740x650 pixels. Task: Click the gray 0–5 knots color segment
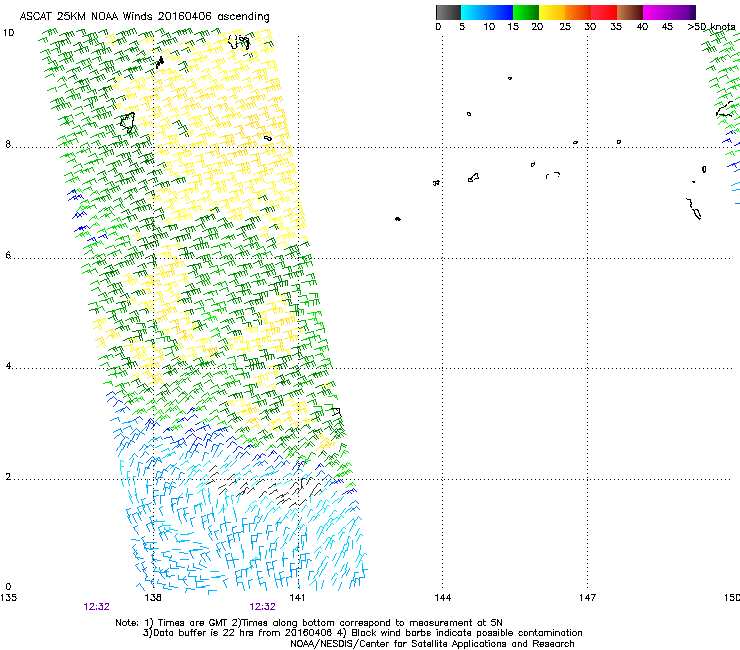click(448, 12)
